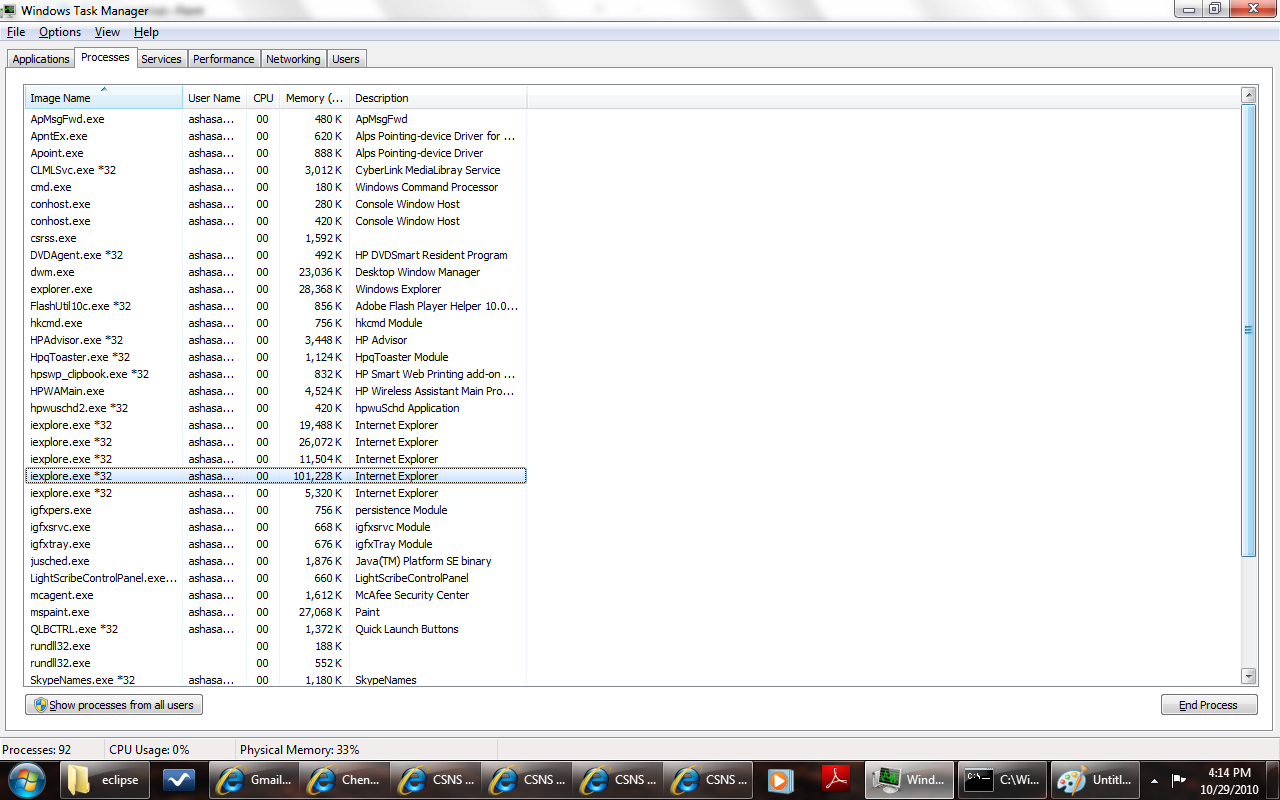The height and width of the screenshot is (800, 1280).
Task: Show hidden system tray icons
Action: click(x=1155, y=780)
